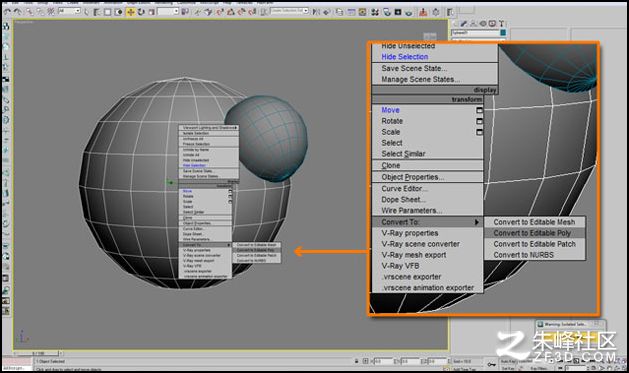Click the Align tool icon
The image size is (629, 373).
click(x=327, y=12)
